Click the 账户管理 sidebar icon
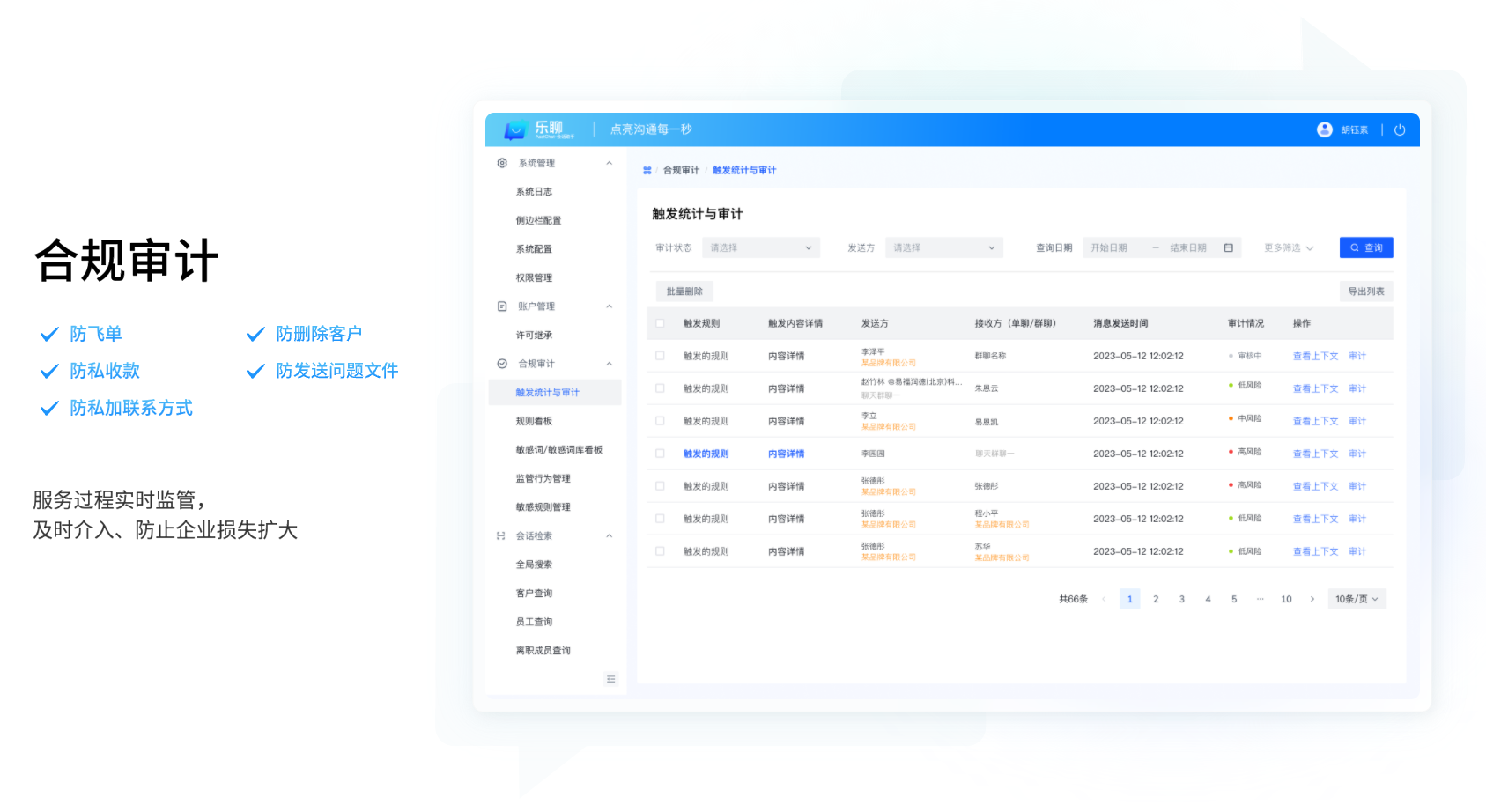 click(502, 306)
